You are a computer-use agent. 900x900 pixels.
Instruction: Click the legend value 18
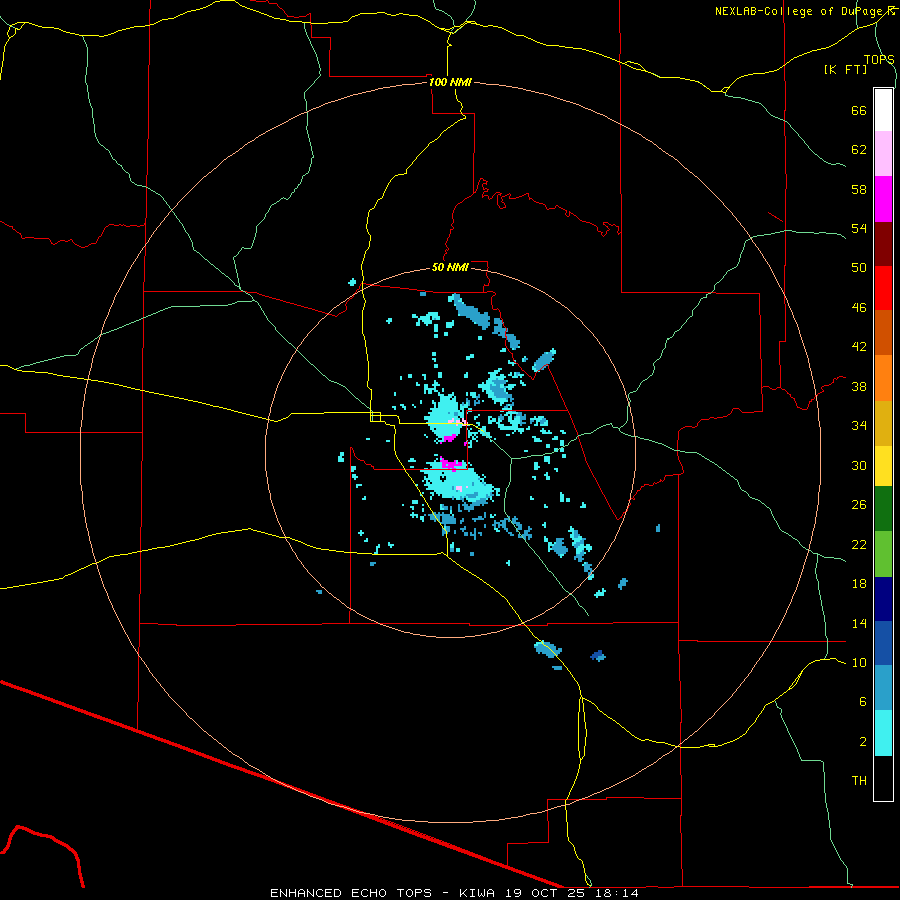[x=859, y=584]
